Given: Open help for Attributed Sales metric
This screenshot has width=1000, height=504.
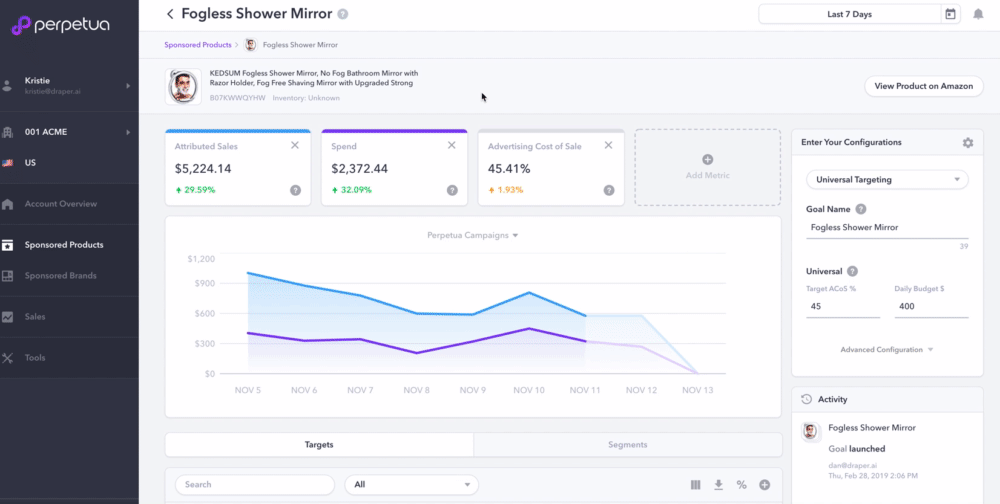Looking at the screenshot, I should [295, 190].
